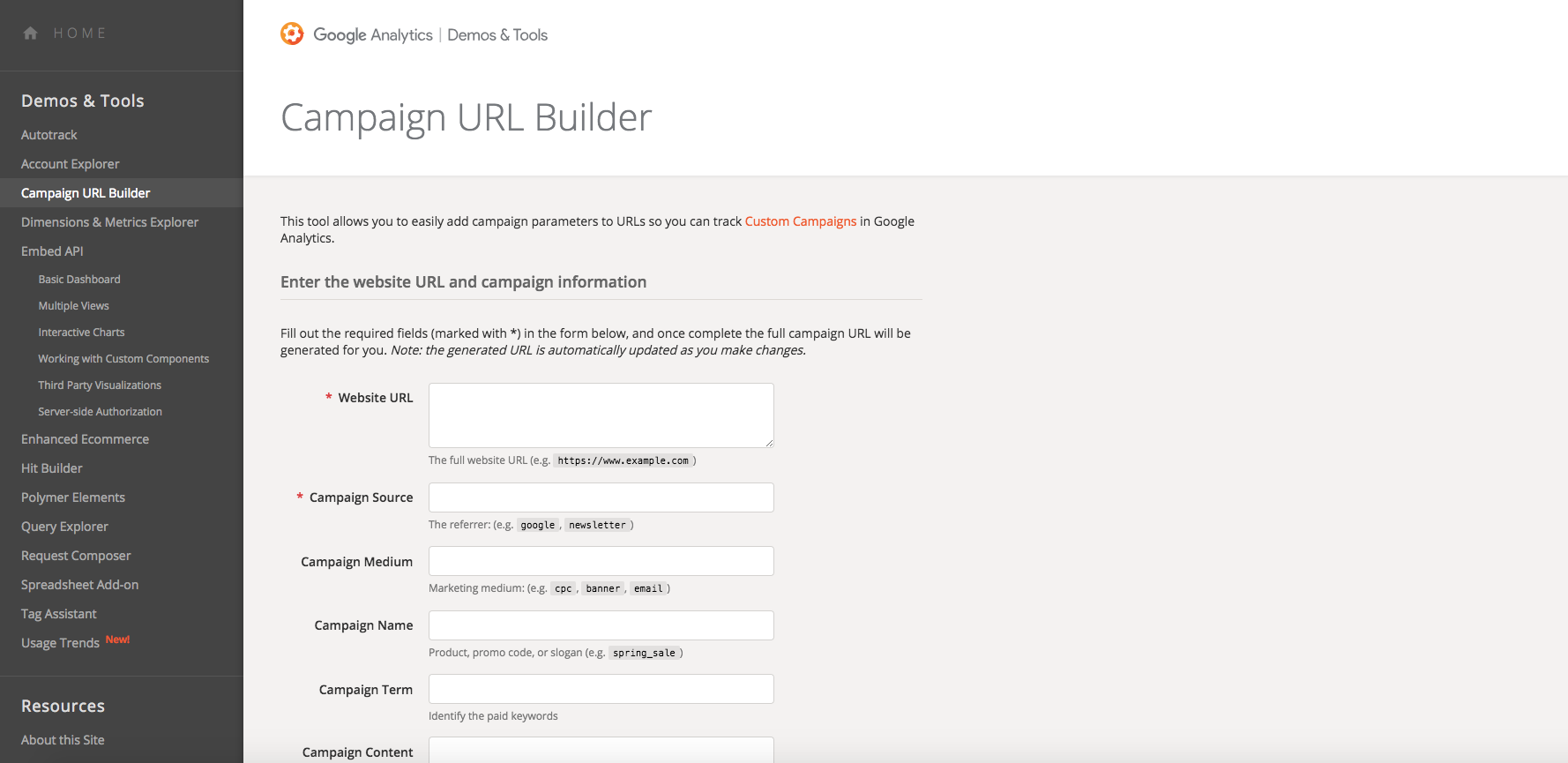
Task: Click the 'newsletter' example code
Action: pyautogui.click(x=597, y=525)
